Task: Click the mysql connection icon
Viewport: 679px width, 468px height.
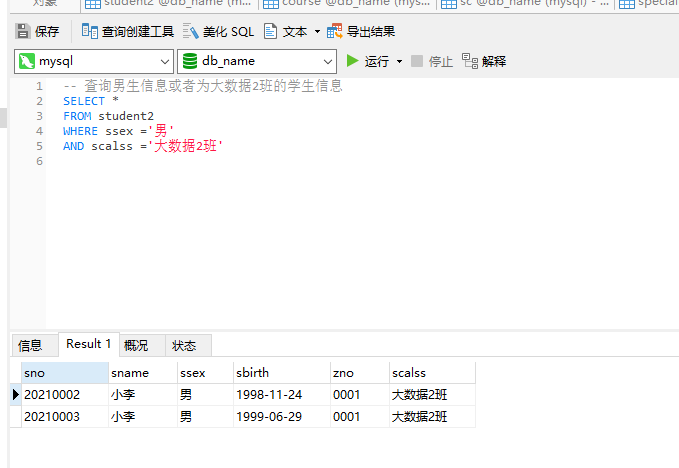Action: (x=27, y=61)
